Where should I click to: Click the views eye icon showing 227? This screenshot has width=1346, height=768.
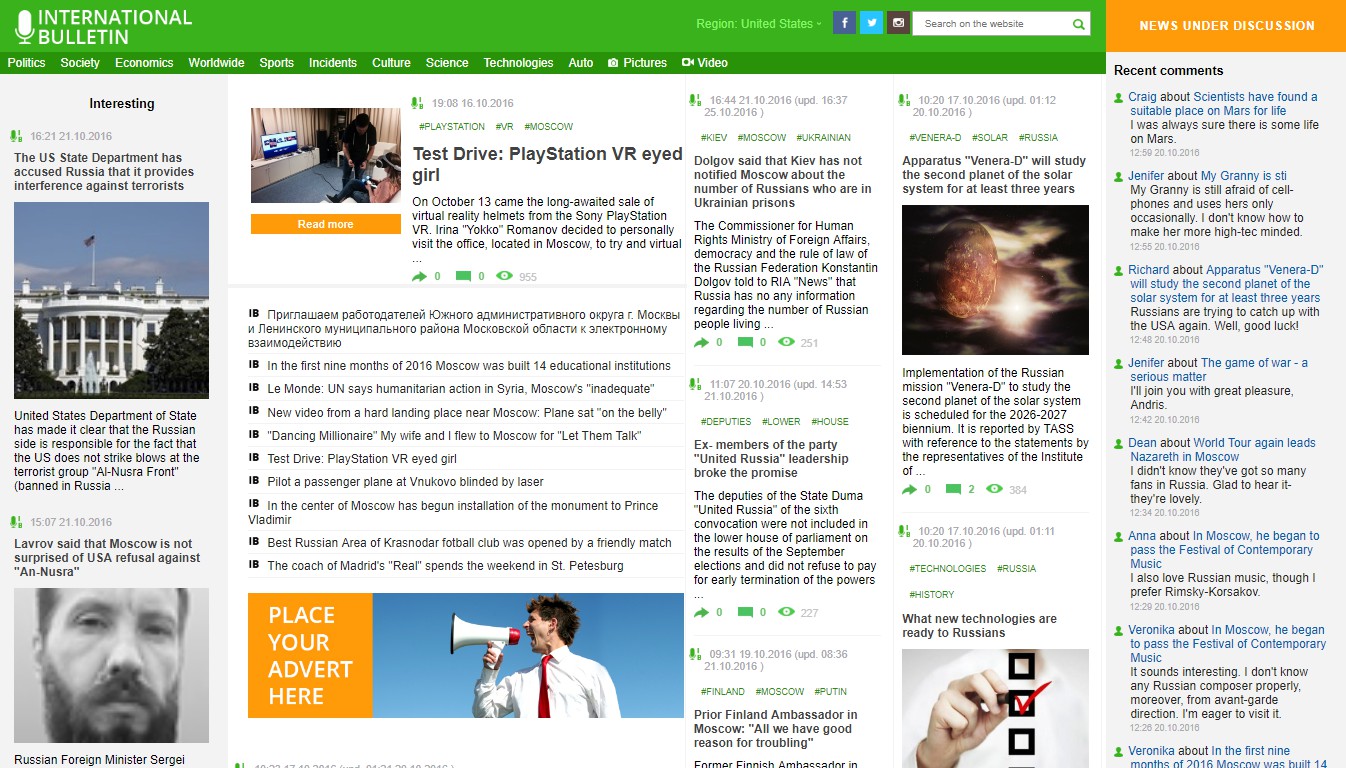(786, 612)
